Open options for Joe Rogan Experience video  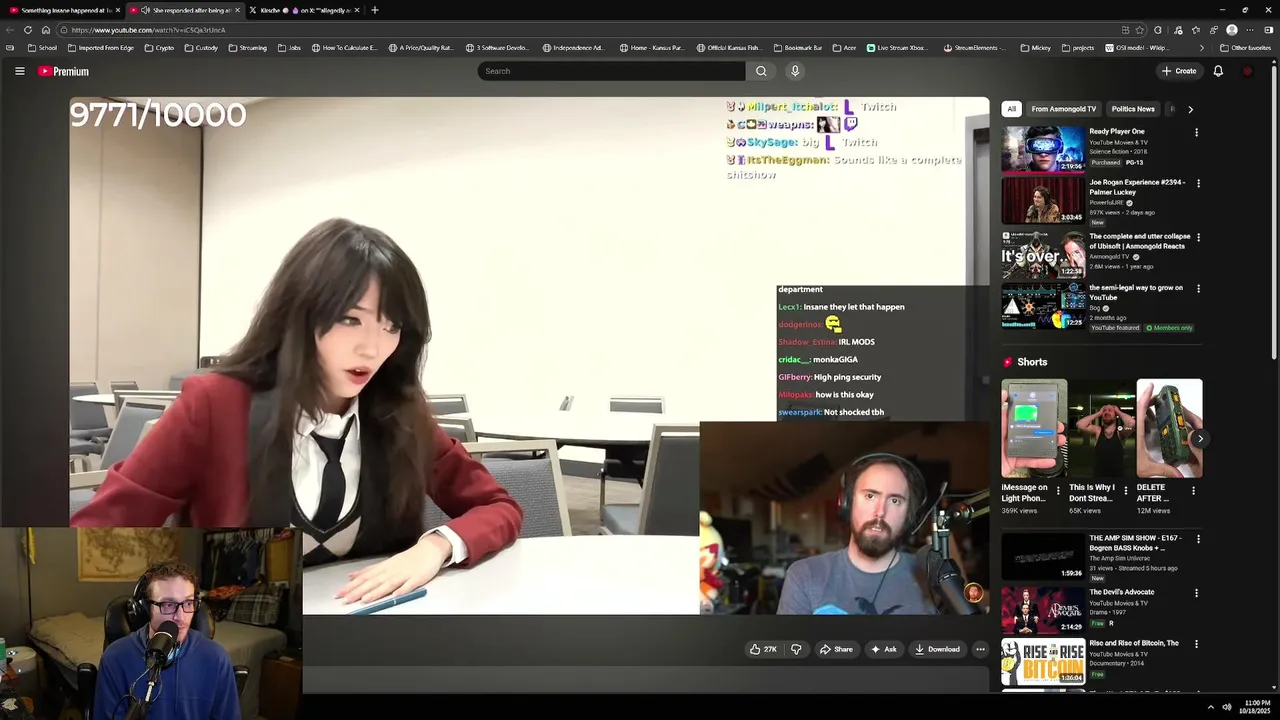pyautogui.click(x=1198, y=184)
